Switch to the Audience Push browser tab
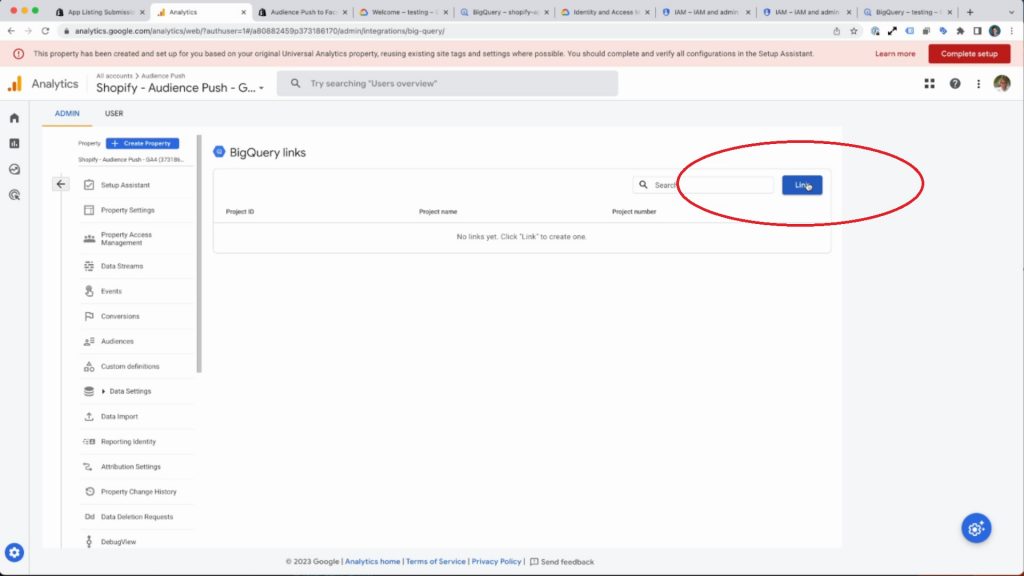 click(303, 12)
